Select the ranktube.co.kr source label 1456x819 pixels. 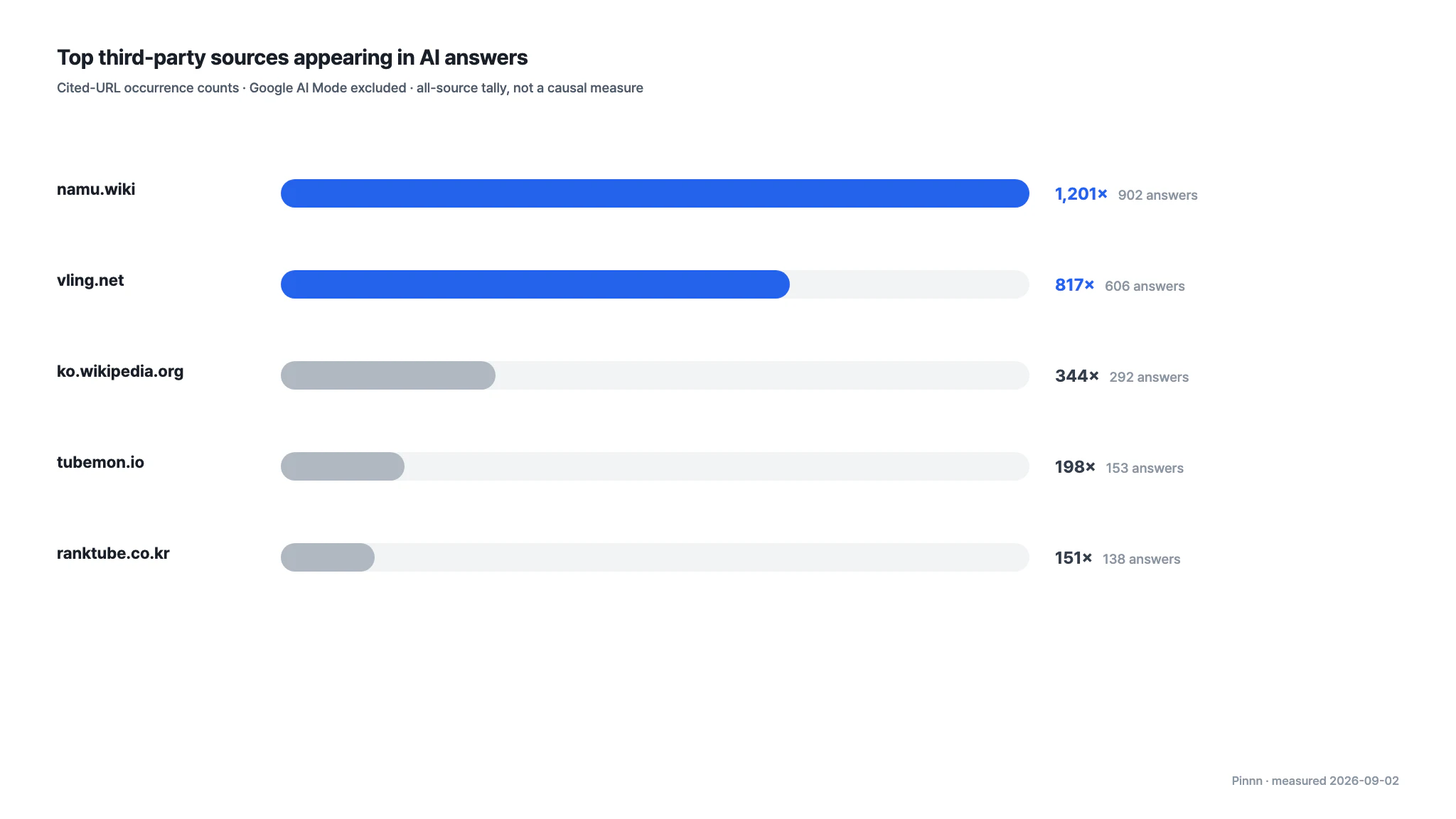pos(113,553)
